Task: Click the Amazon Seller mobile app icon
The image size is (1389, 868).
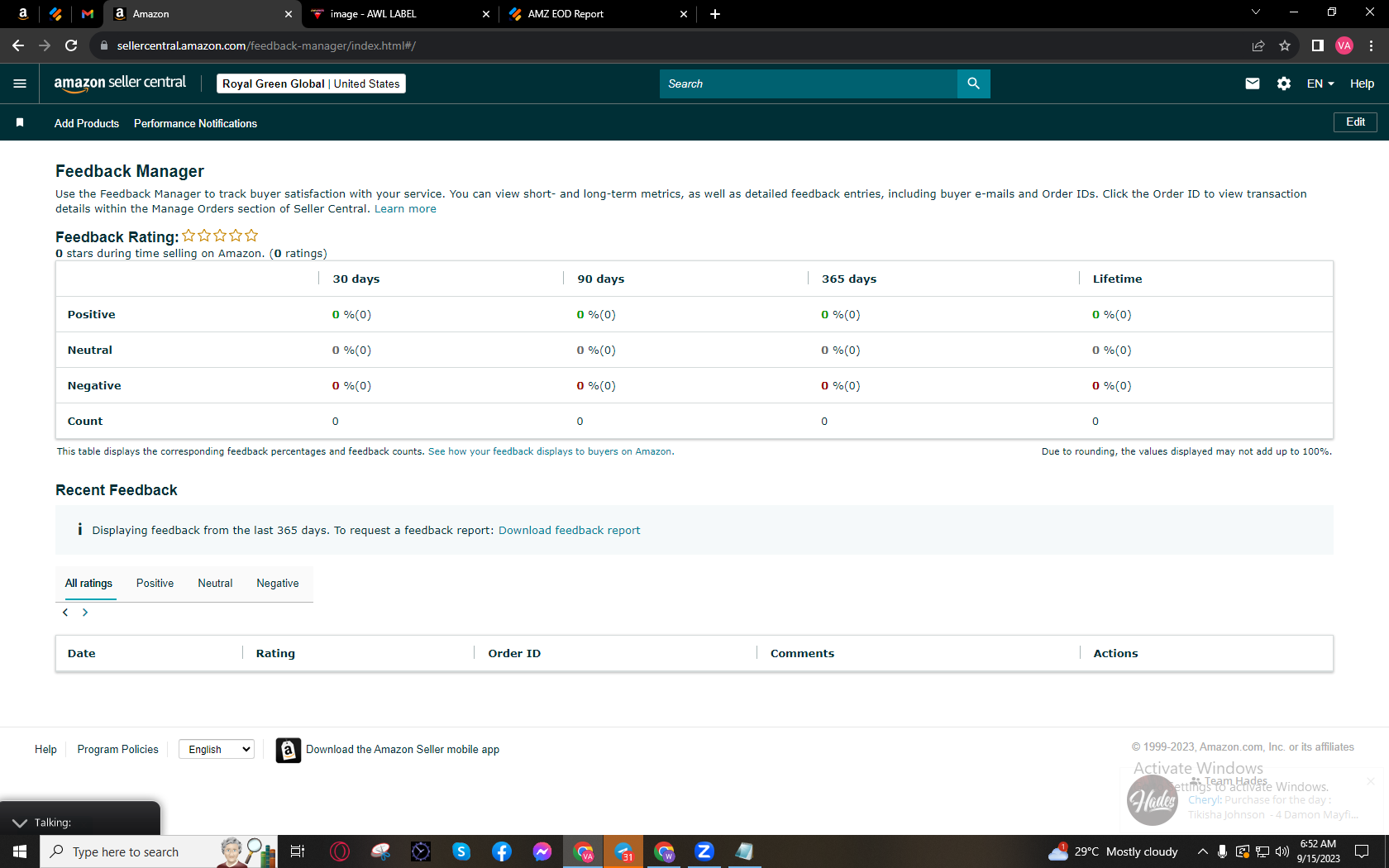Action: pos(288,750)
